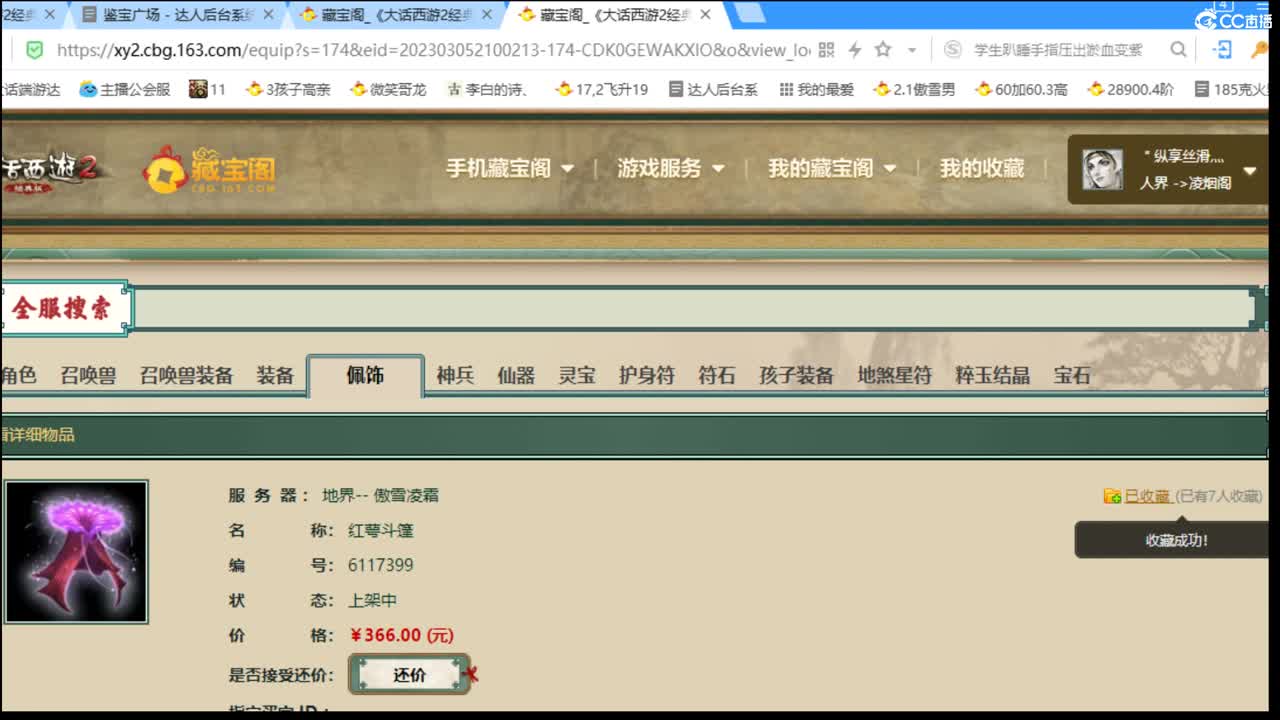Open dropdown arrow next to bookmark star
Image resolution: width=1280 pixels, height=720 pixels.
coord(911,50)
